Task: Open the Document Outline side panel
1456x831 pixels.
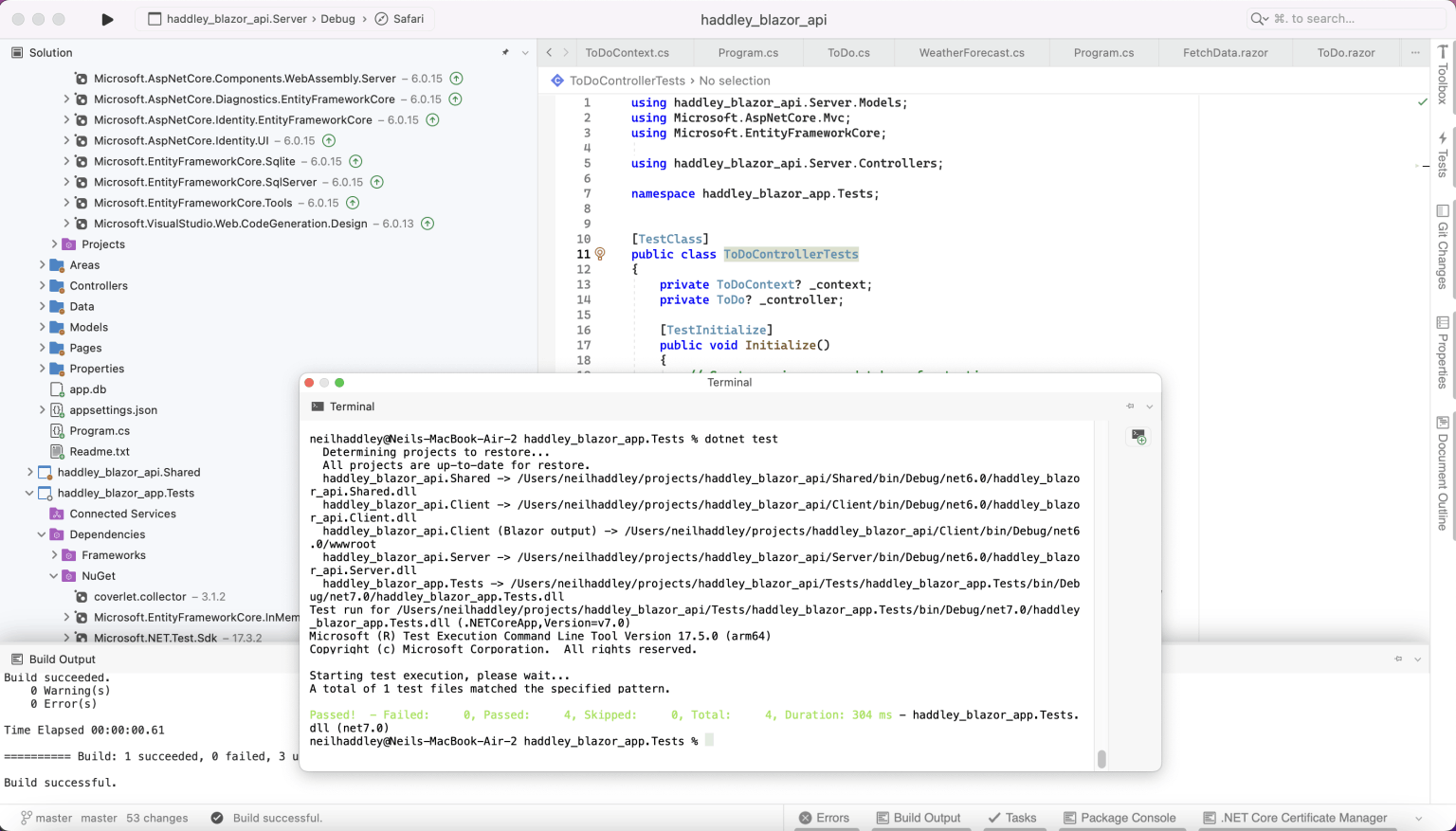Action: click(1442, 474)
